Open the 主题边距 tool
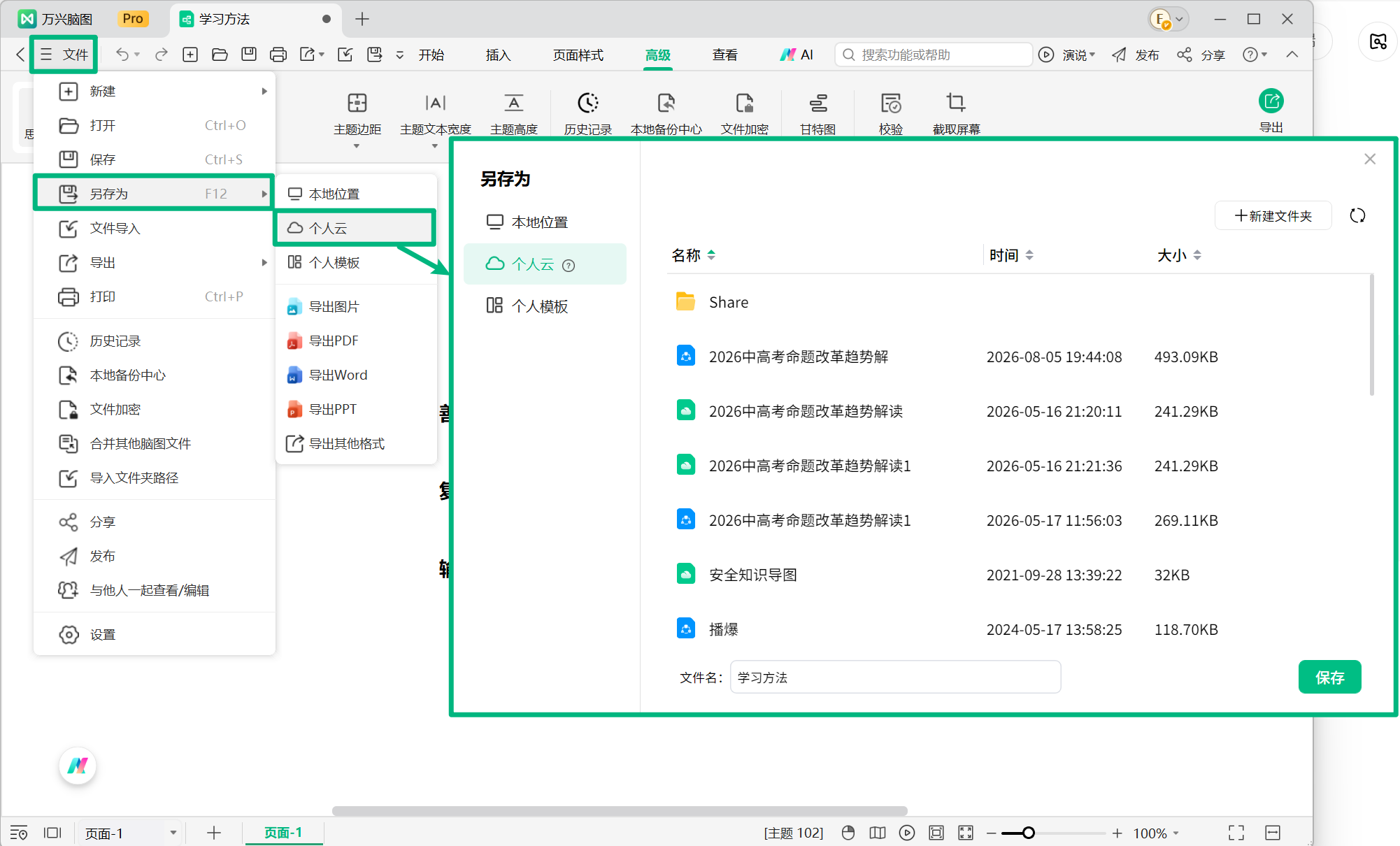 click(x=357, y=114)
